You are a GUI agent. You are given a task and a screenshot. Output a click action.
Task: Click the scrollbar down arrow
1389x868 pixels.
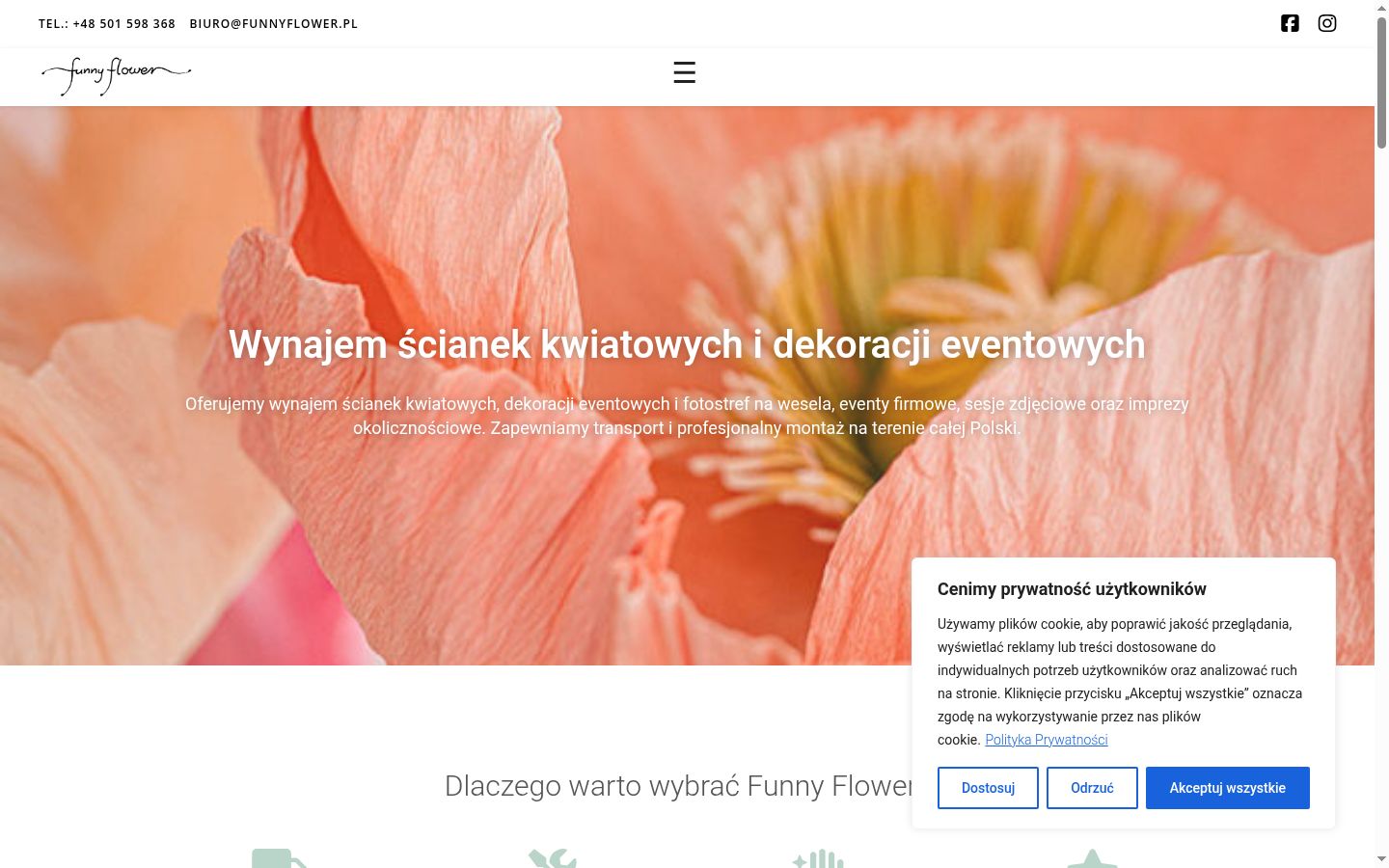[1381, 859]
